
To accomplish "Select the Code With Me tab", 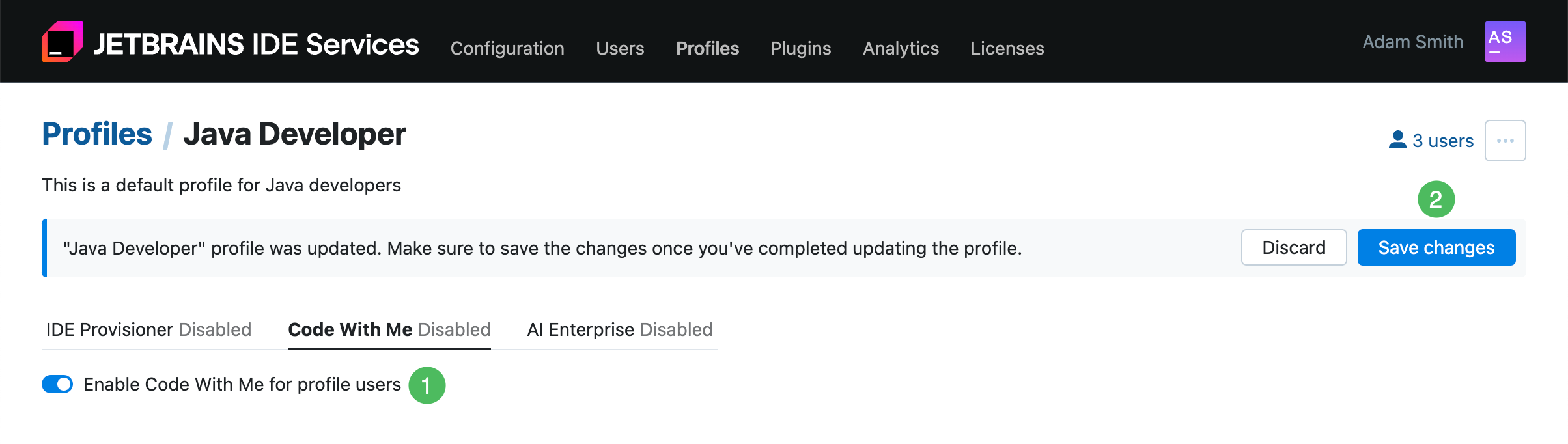I will (388, 329).
